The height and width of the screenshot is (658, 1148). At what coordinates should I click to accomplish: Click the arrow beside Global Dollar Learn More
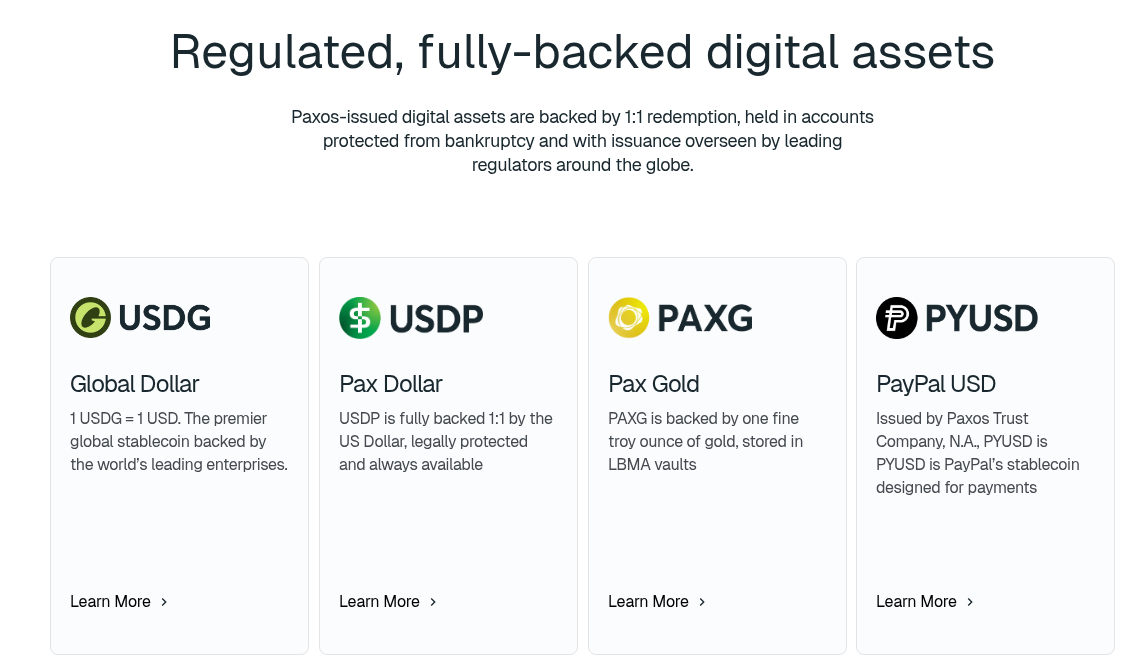164,602
